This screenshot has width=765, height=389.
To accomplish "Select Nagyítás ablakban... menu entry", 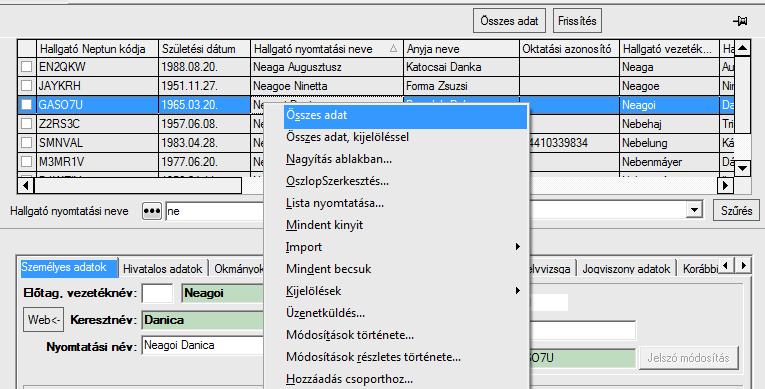I will click(405, 159).
